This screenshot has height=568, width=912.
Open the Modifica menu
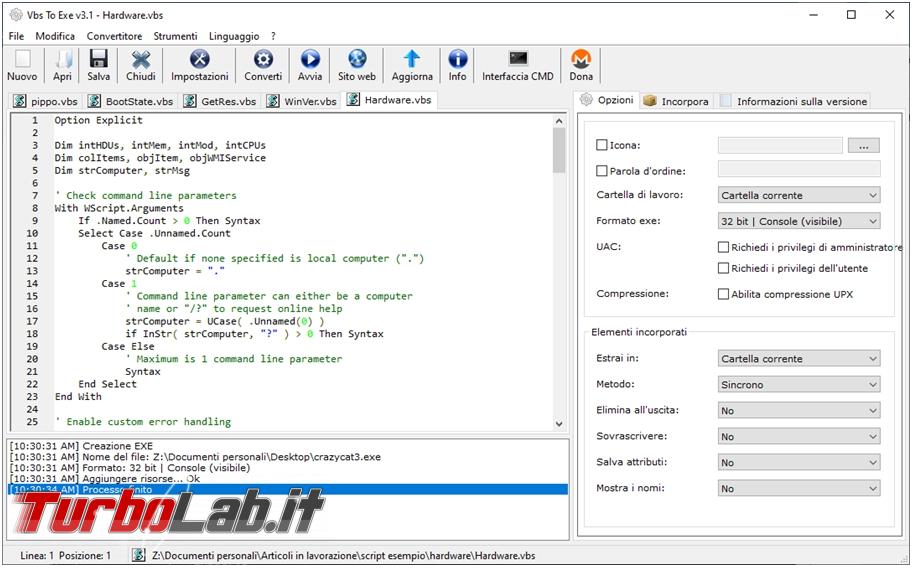pyautogui.click(x=55, y=36)
